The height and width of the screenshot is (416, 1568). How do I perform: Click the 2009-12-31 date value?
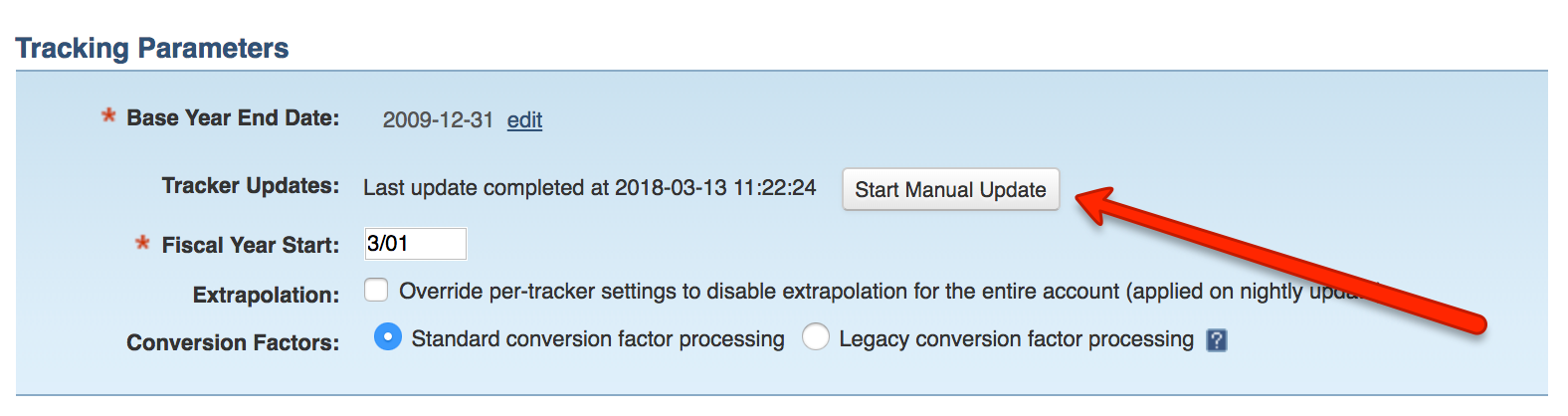point(438,120)
